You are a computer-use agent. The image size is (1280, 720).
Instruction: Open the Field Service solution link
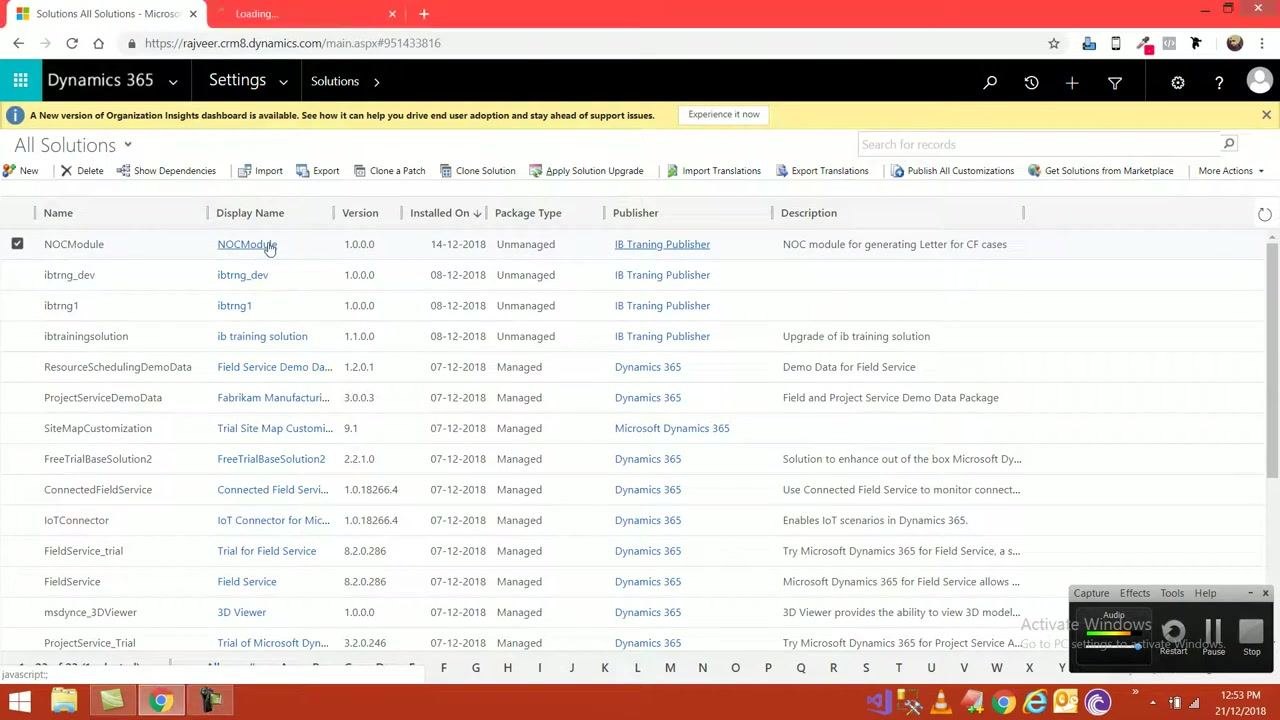[x=247, y=582]
